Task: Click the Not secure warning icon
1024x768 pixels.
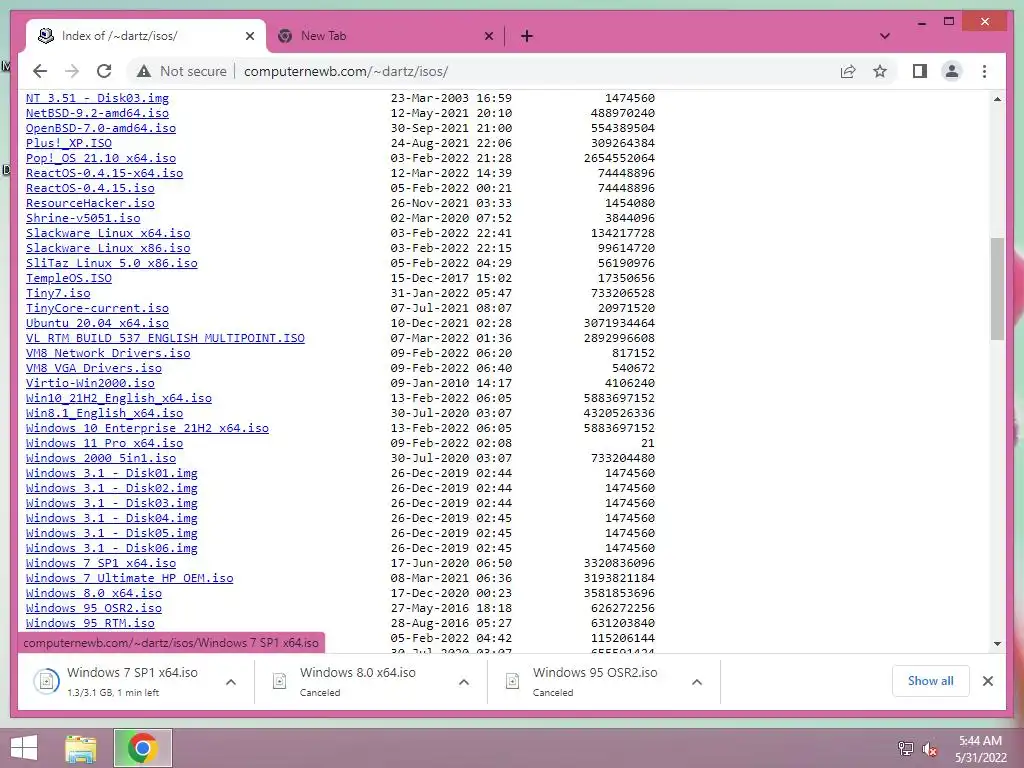Action: click(x=144, y=71)
